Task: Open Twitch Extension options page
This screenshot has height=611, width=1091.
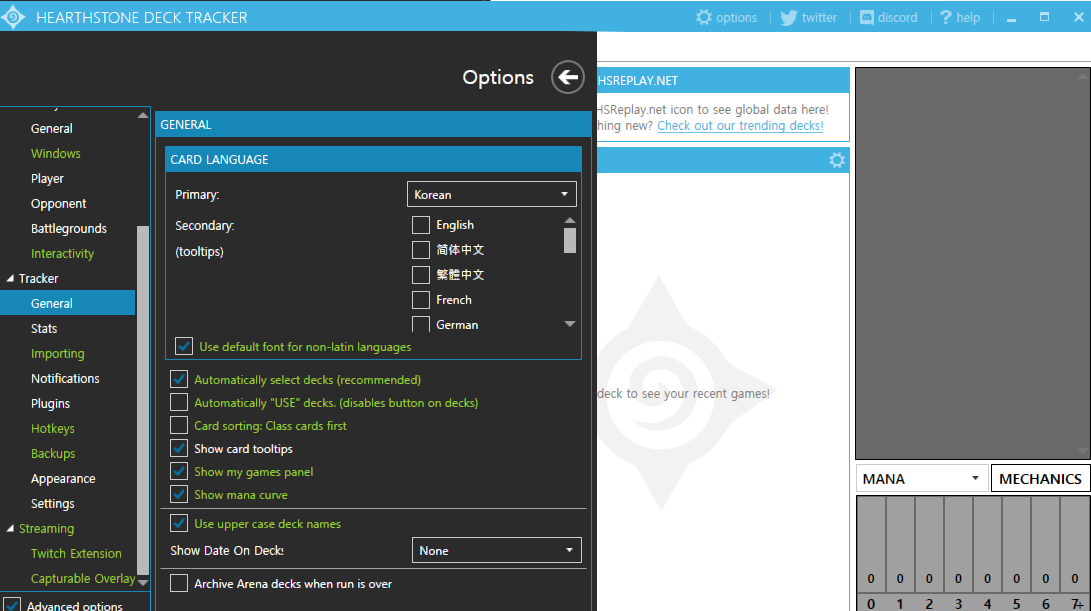Action: coord(77,554)
